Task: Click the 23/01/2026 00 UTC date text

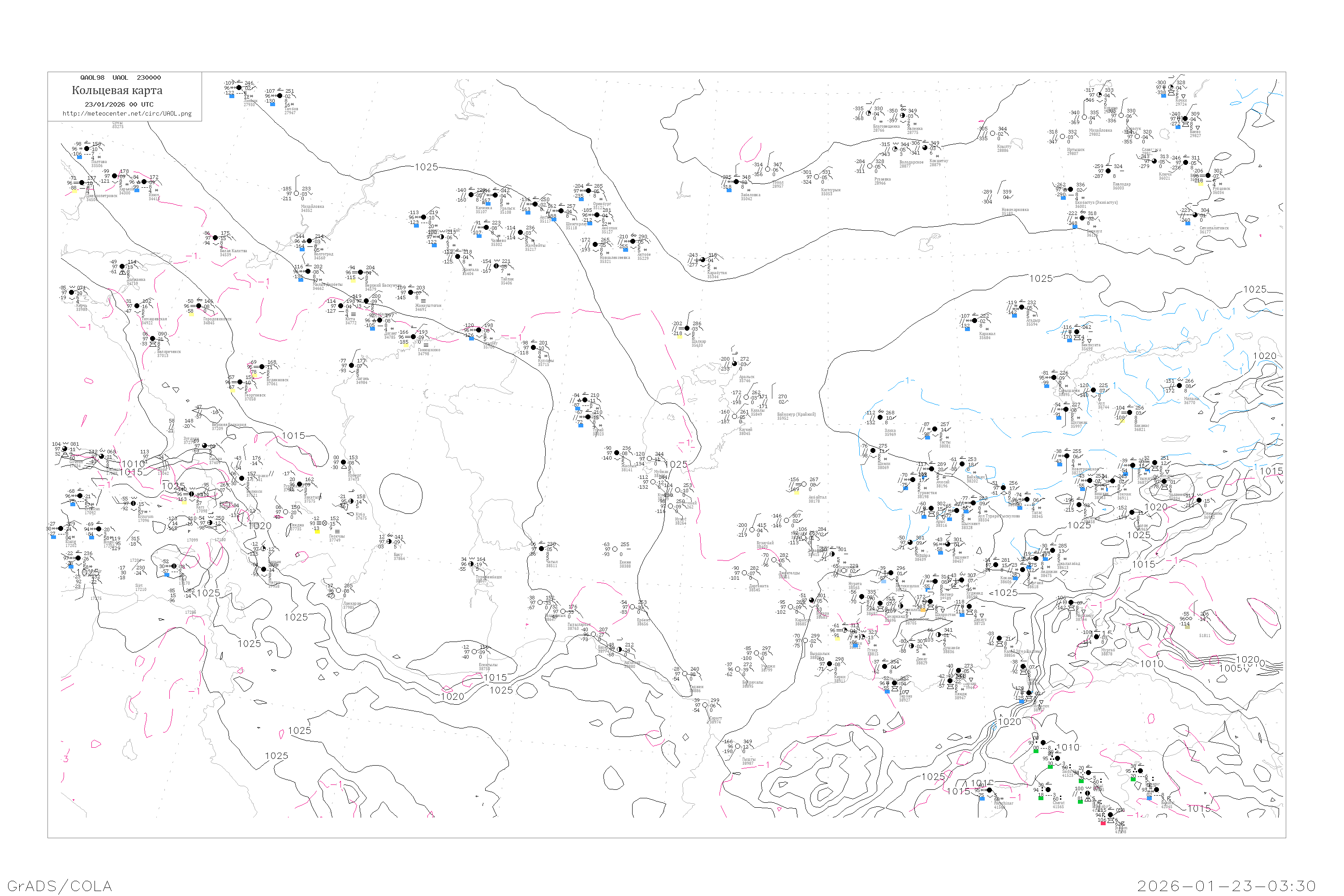Action: [x=119, y=104]
